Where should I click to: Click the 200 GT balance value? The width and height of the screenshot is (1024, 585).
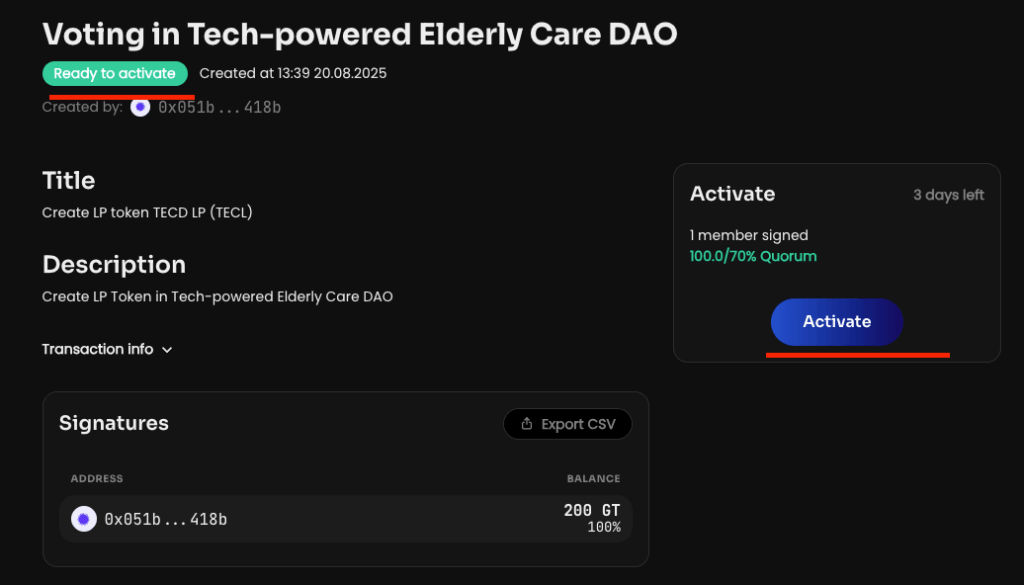(591, 510)
